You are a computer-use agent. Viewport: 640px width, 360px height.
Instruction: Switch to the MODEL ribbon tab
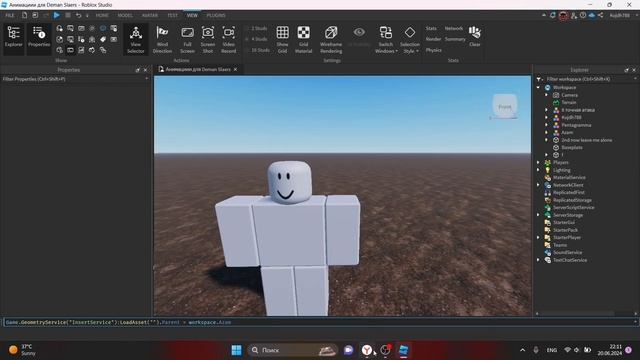click(125, 15)
